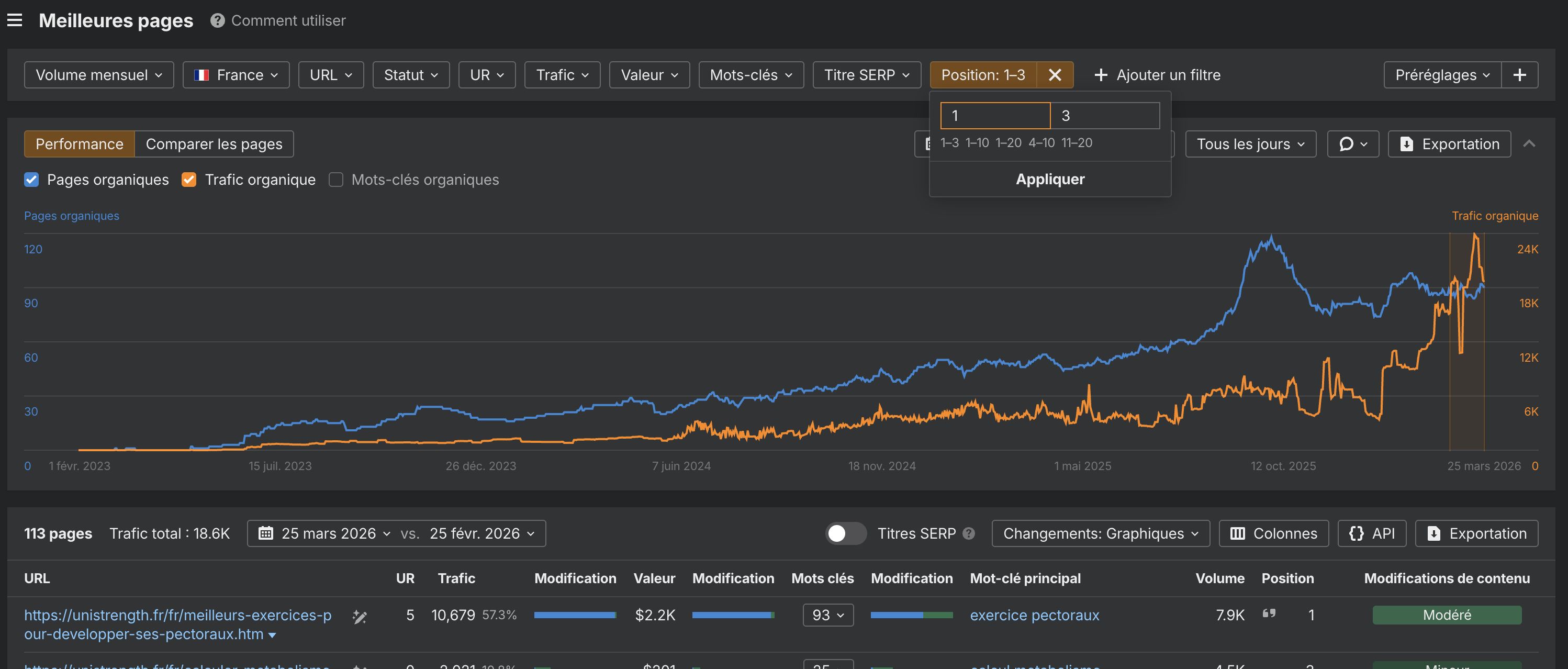This screenshot has width=1568, height=669.
Task: Toggle the Titres SERP switch
Action: [x=846, y=533]
